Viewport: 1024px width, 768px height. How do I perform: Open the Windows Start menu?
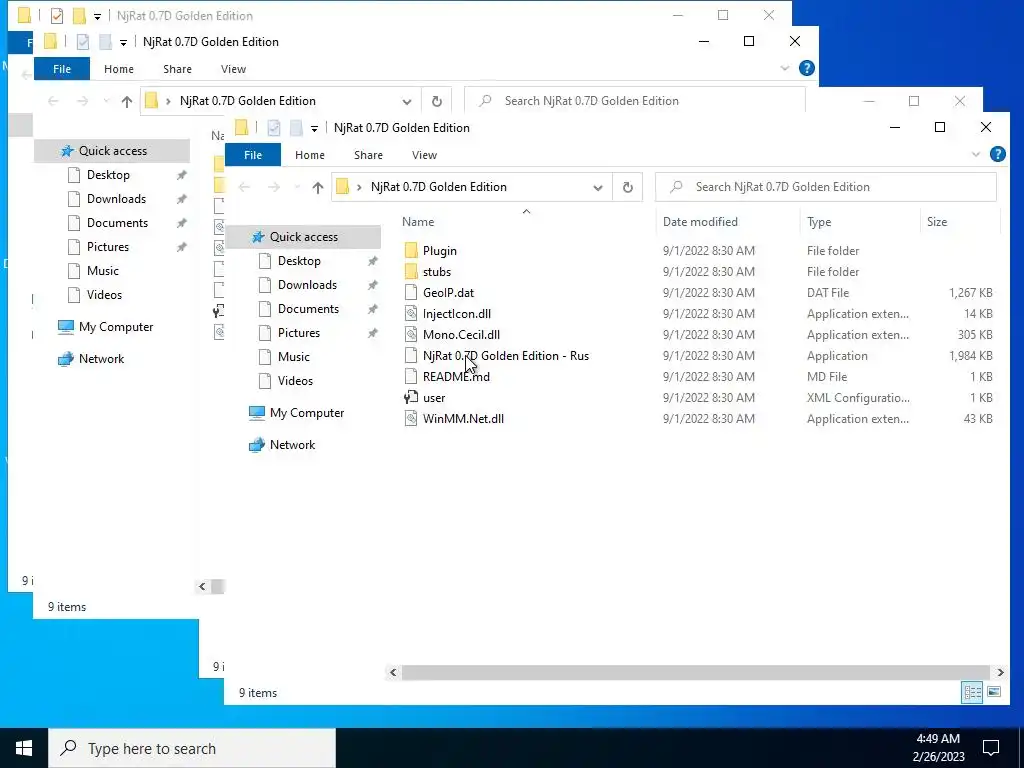pyautogui.click(x=24, y=748)
